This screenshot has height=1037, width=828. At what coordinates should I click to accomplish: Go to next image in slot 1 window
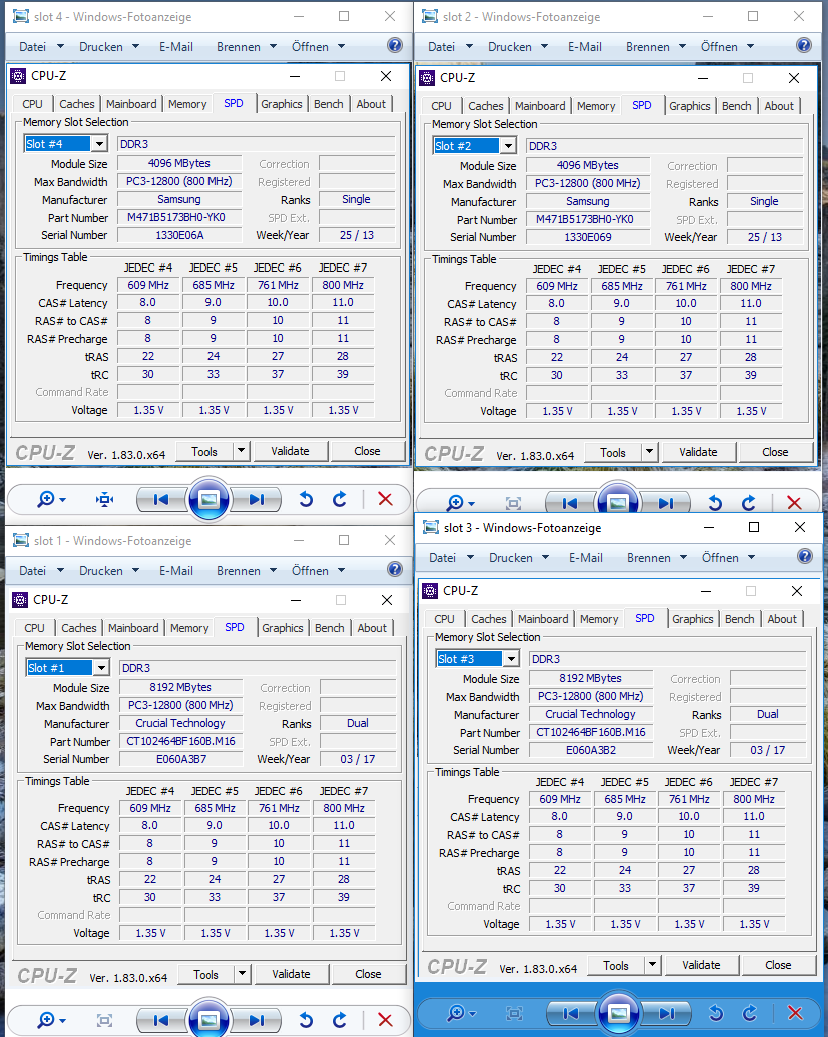click(257, 1020)
